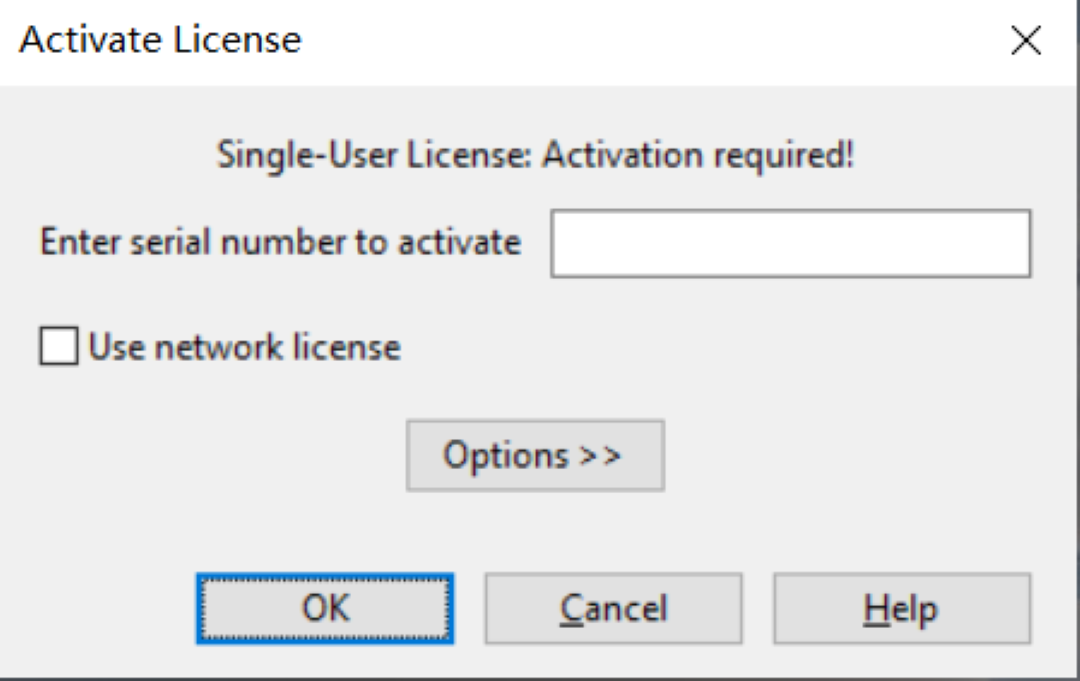The width and height of the screenshot is (1080, 681).
Task: Close the Activate License dialog
Action: [1026, 41]
